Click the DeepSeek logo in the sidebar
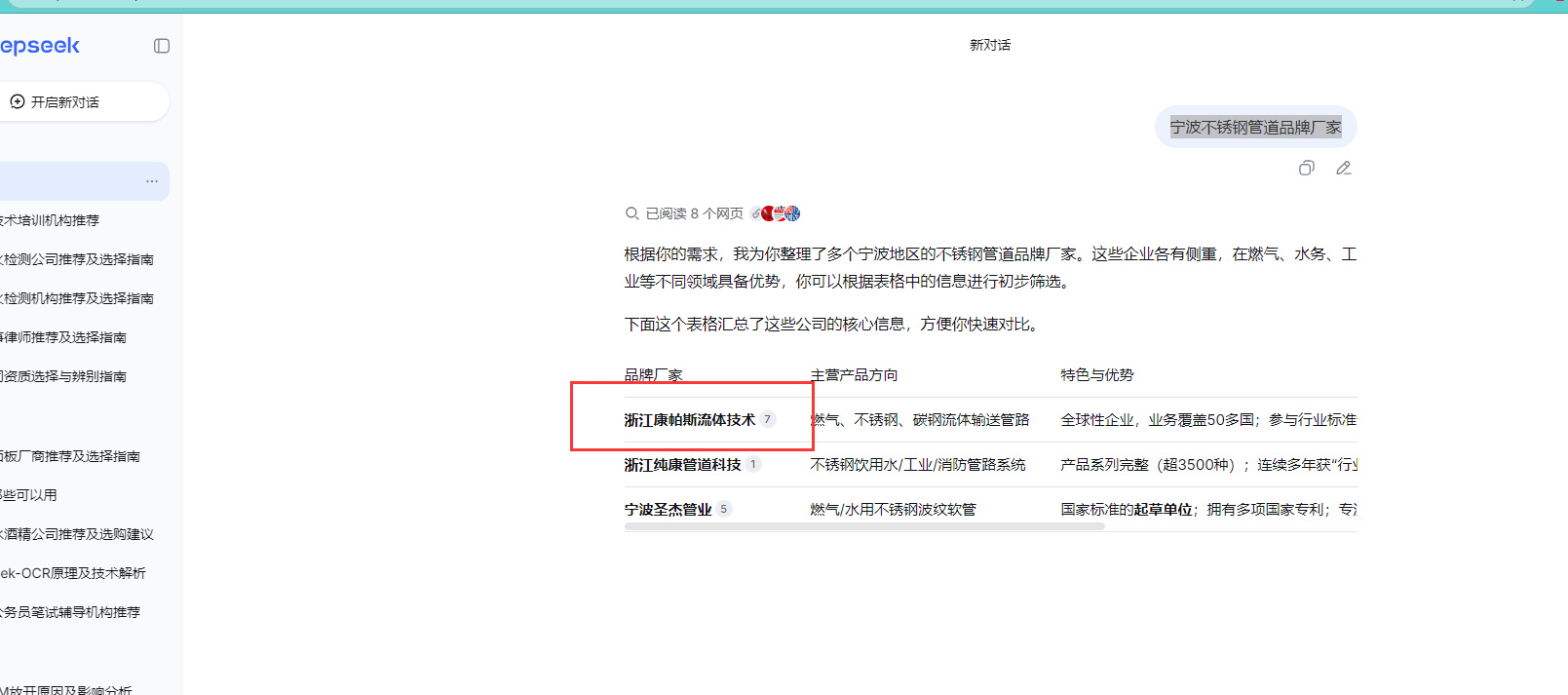 point(39,46)
